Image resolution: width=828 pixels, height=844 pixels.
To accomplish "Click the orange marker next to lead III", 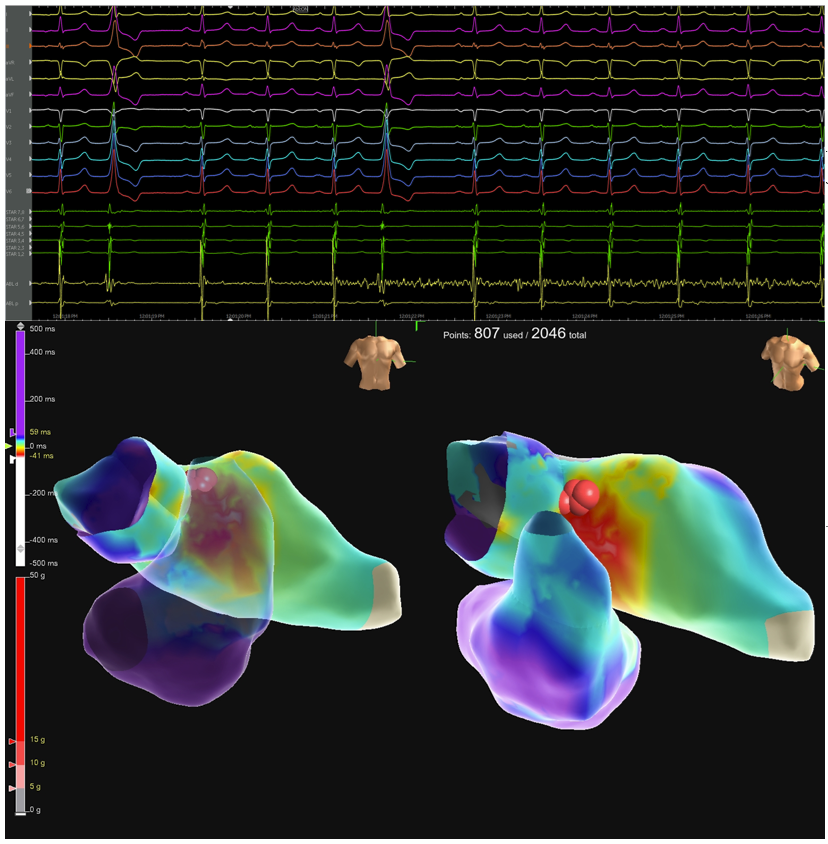I will [29, 44].
